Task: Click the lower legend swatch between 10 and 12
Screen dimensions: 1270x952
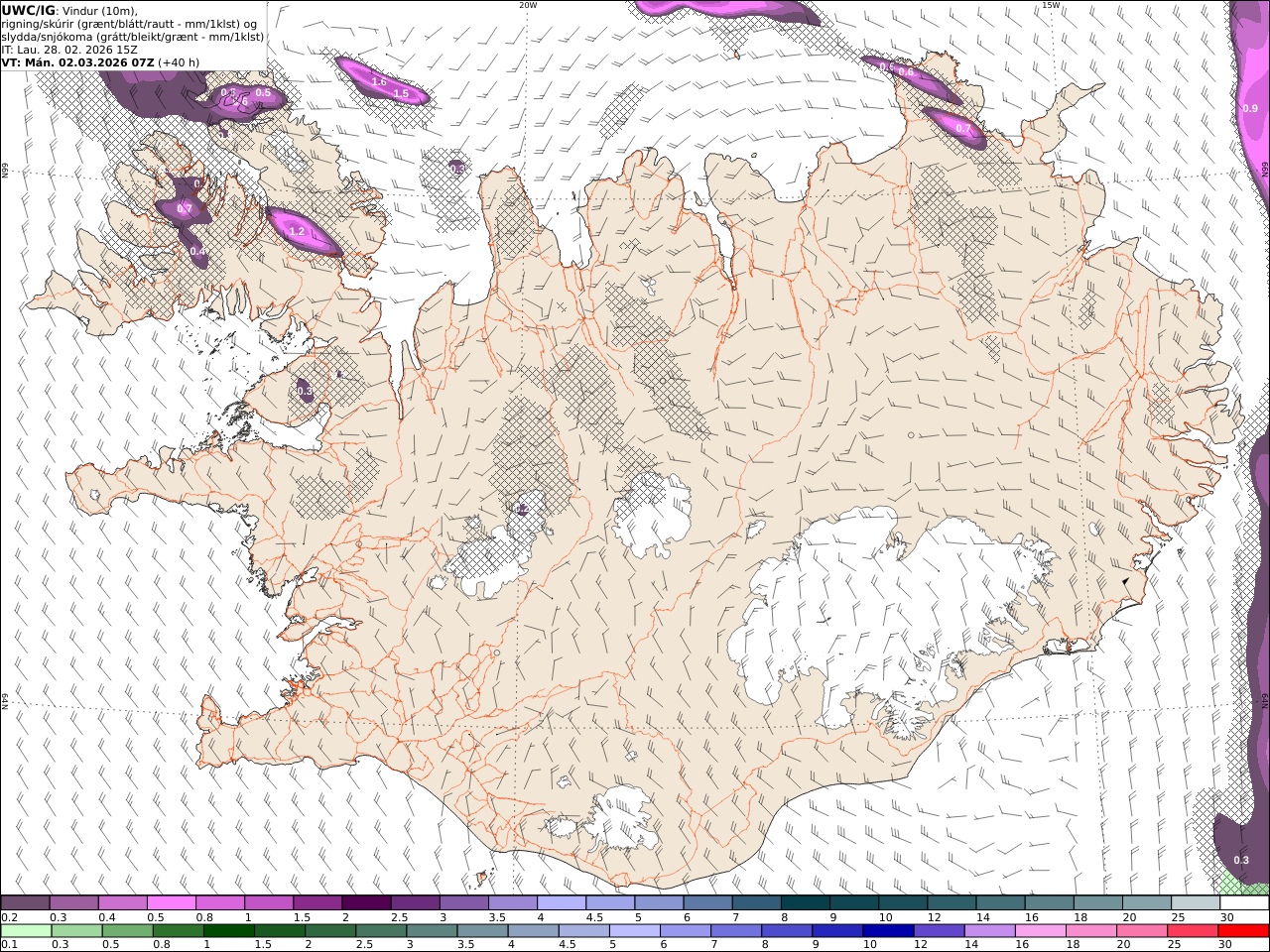Action: [888, 930]
